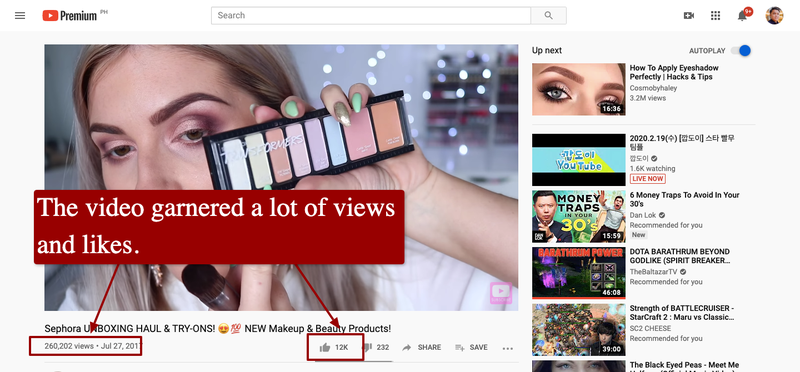Screen dimensions: 800x372
Task: Open the How To Apply Eyeshadow title link
Action: pos(674,72)
